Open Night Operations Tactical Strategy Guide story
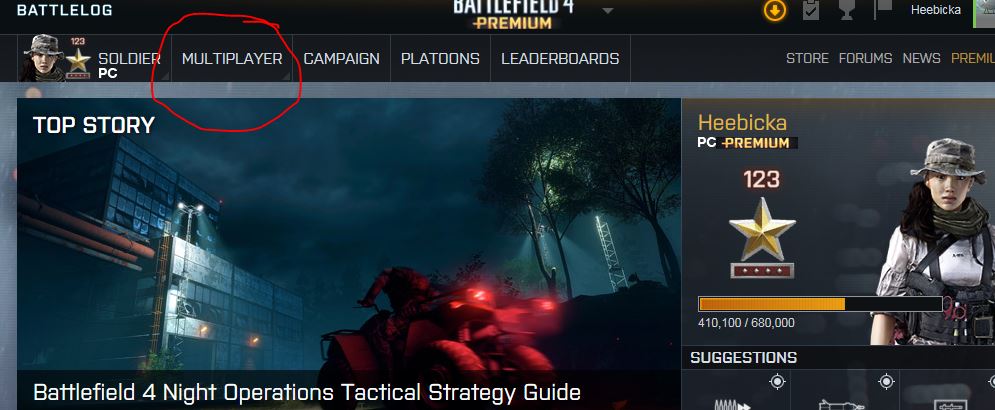This screenshot has width=995, height=410. coord(306,392)
